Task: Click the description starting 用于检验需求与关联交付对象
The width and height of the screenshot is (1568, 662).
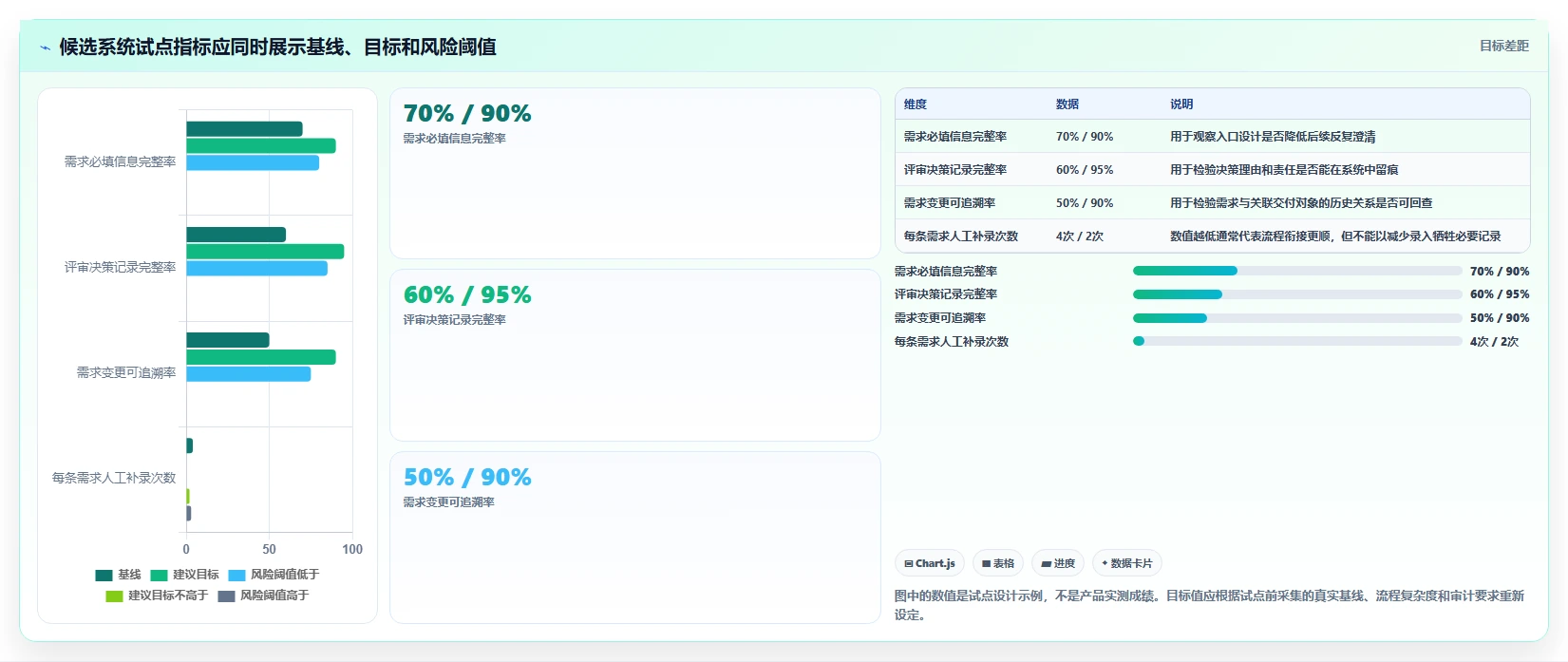Action: [1301, 203]
